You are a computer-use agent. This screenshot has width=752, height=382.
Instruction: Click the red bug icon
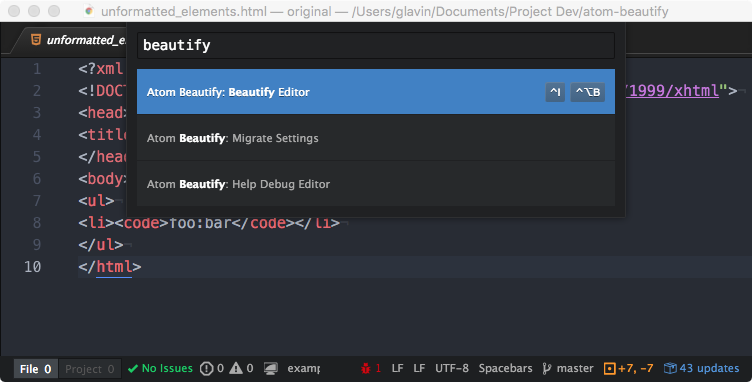366,368
